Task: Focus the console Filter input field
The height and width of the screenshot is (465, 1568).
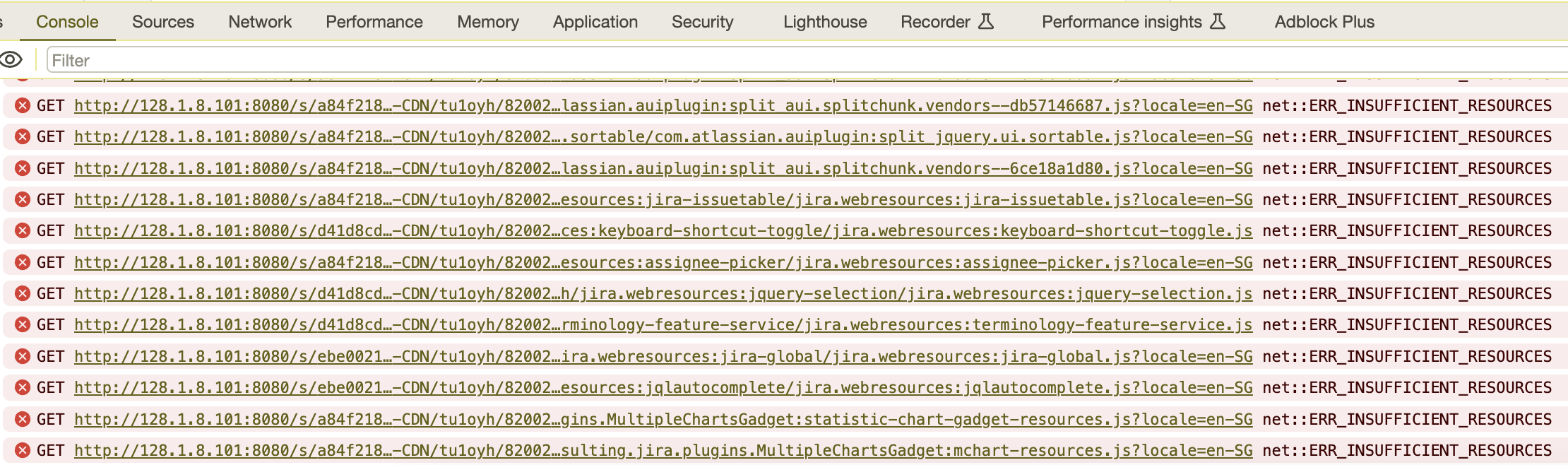Action: click(x=777, y=61)
